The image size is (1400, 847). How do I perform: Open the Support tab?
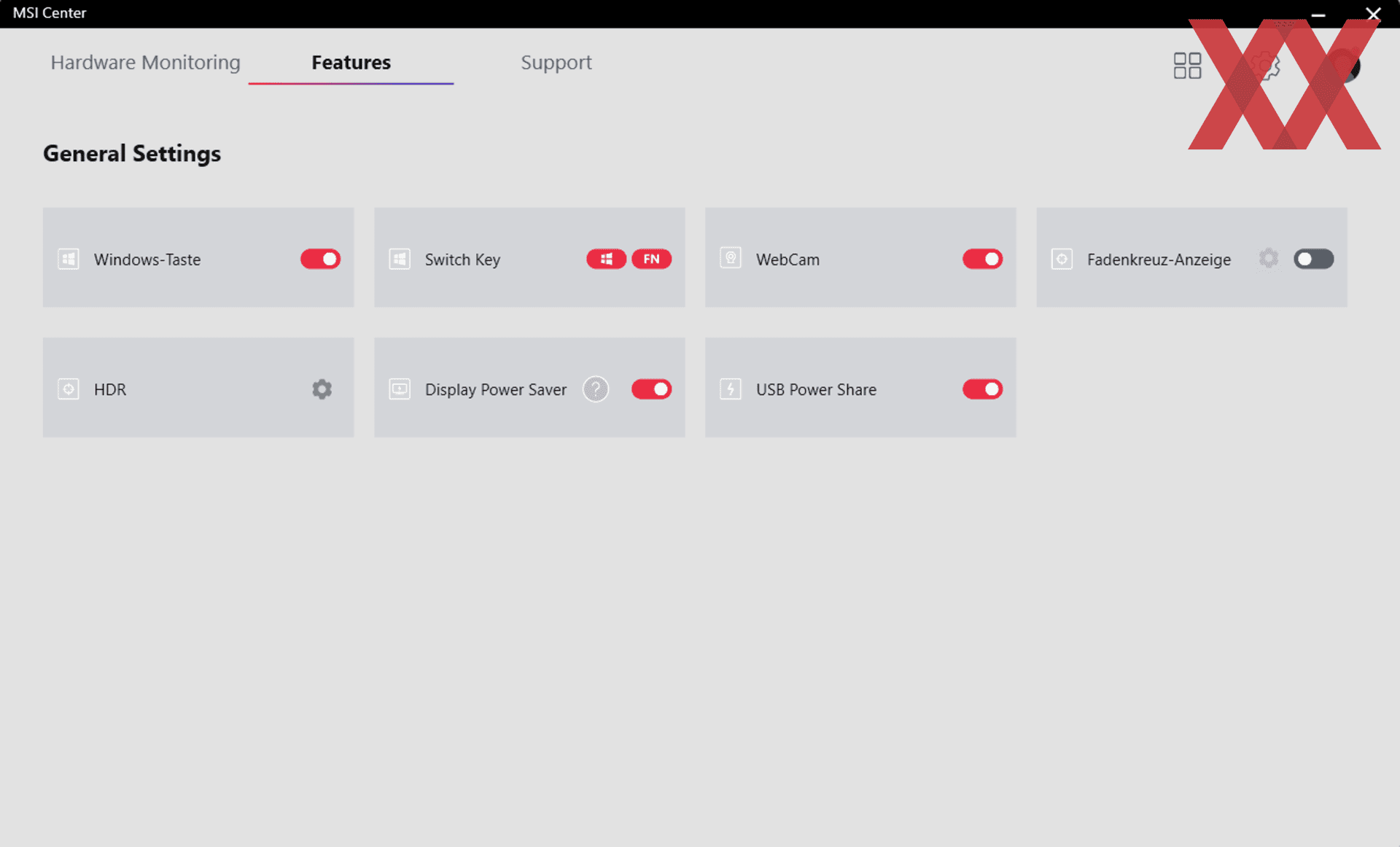coord(556,63)
